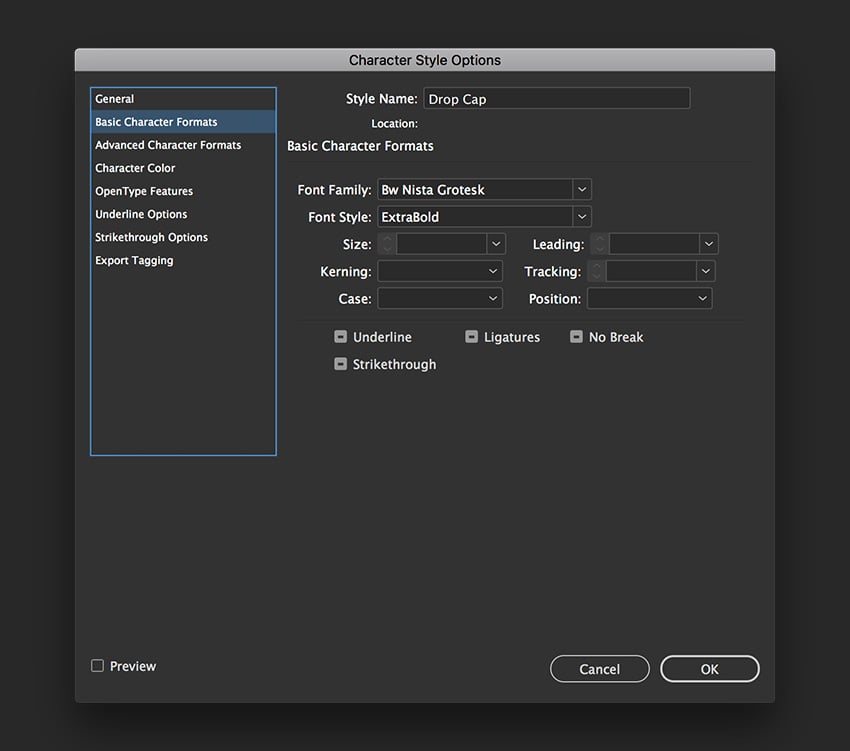Expand the Case dropdown

(x=494, y=297)
